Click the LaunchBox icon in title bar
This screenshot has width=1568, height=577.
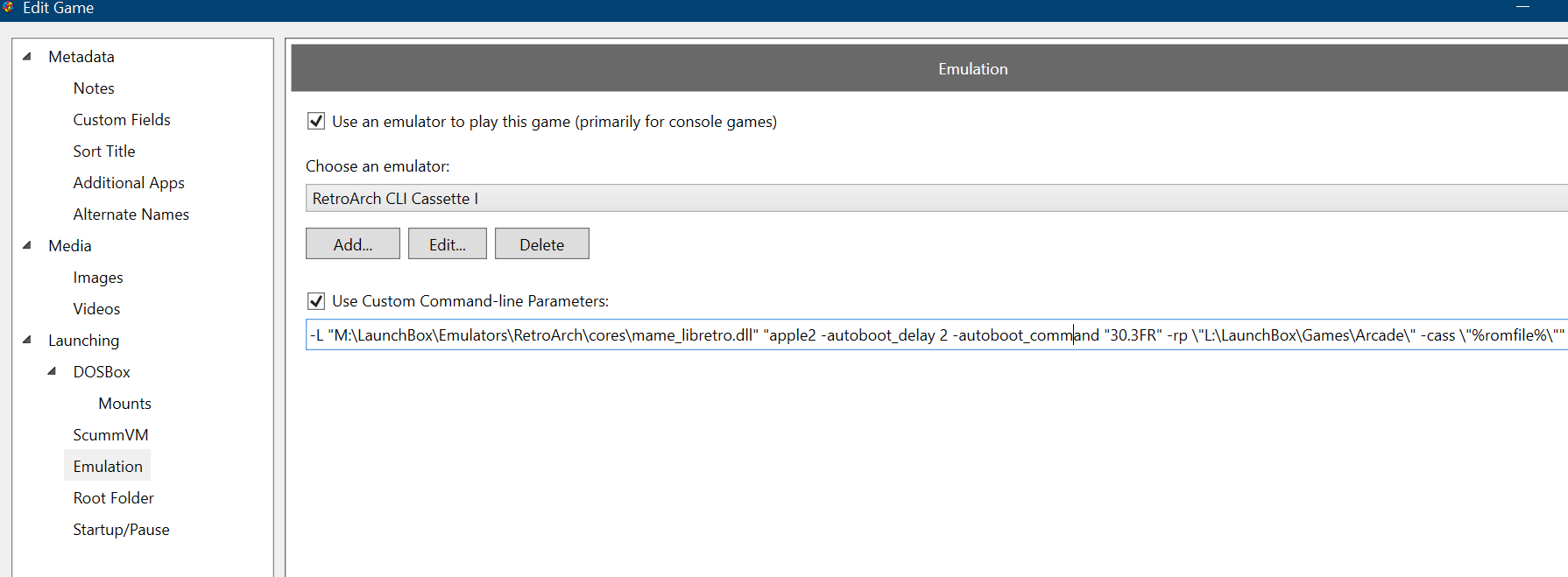click(8, 7)
